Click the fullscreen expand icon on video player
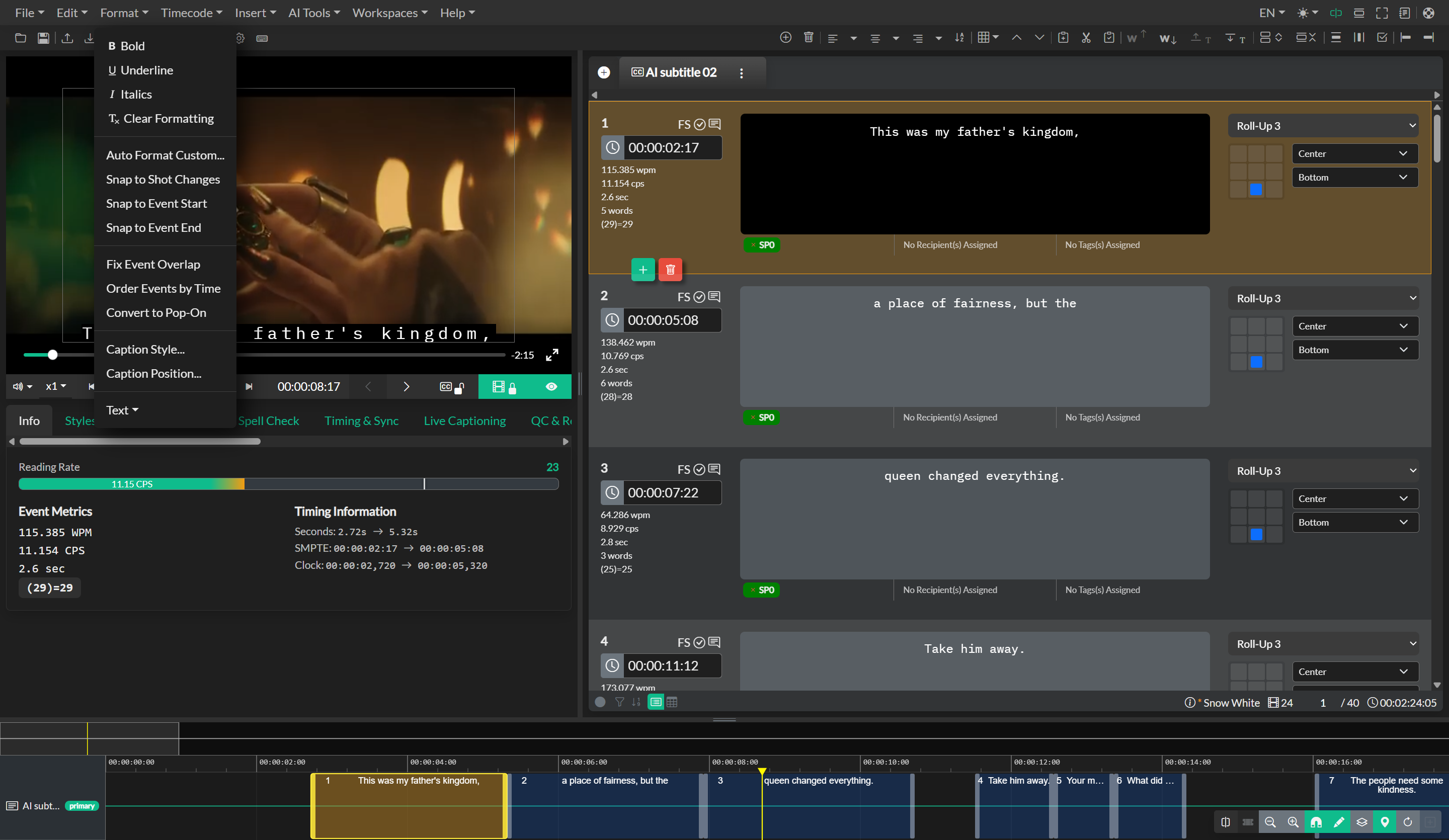This screenshot has width=1449, height=840. point(552,355)
